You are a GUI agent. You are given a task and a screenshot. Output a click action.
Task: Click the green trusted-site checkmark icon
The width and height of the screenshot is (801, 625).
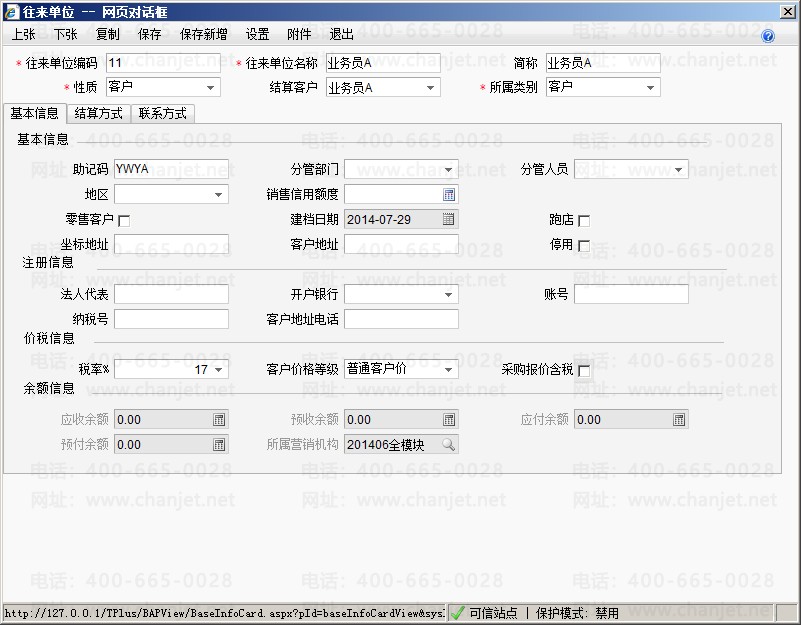(458, 613)
